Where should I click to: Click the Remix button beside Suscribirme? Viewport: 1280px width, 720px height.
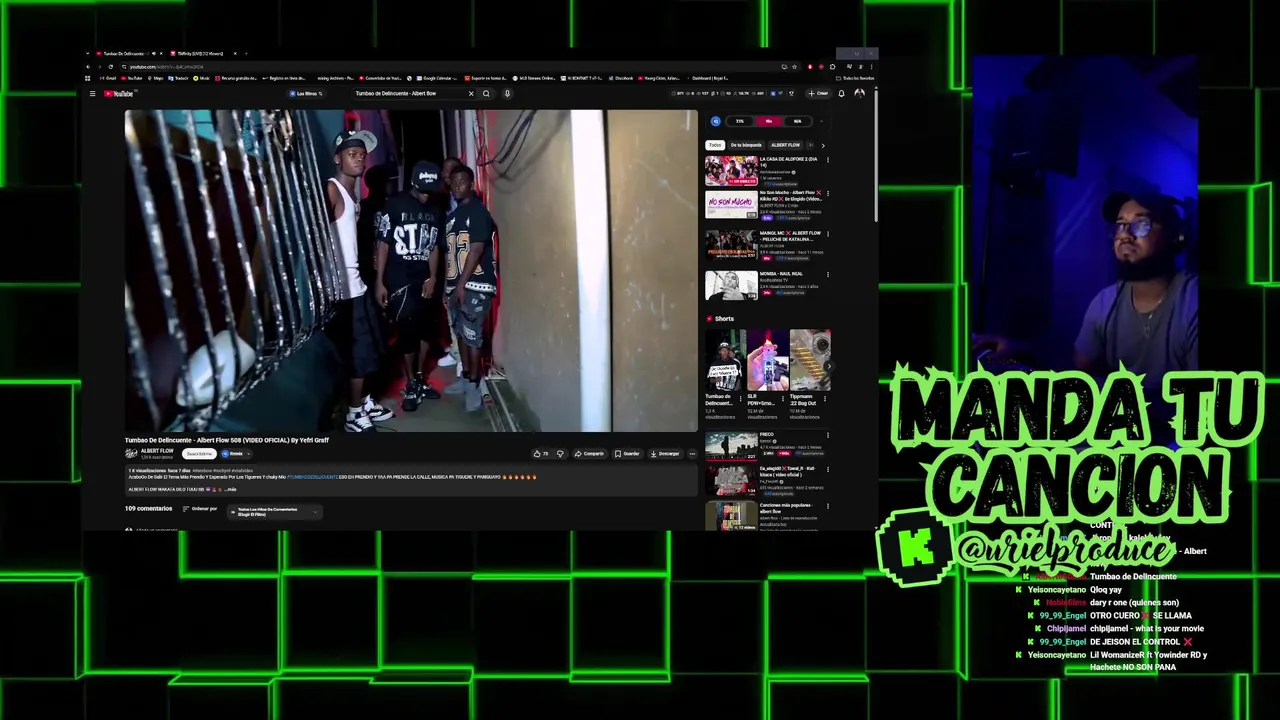[x=236, y=454]
